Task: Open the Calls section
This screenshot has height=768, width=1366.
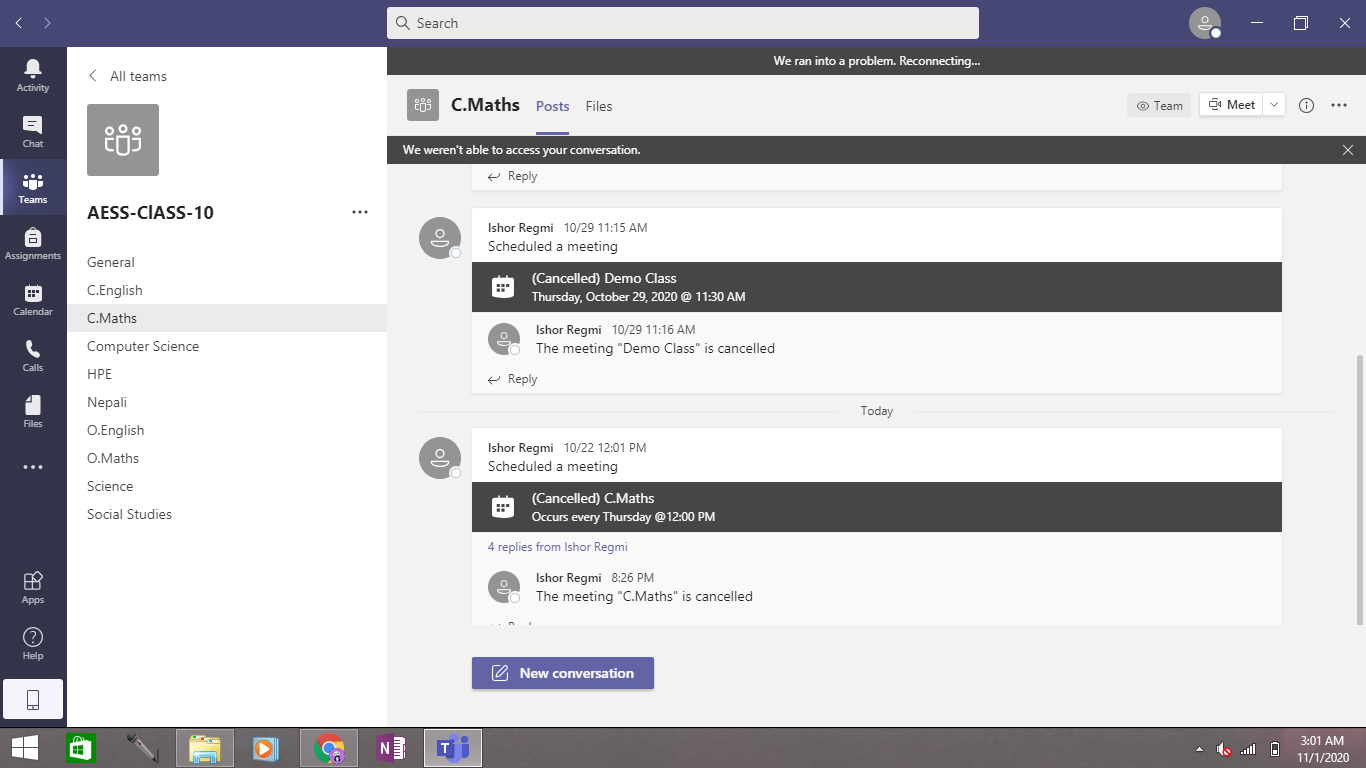Action: click(33, 356)
